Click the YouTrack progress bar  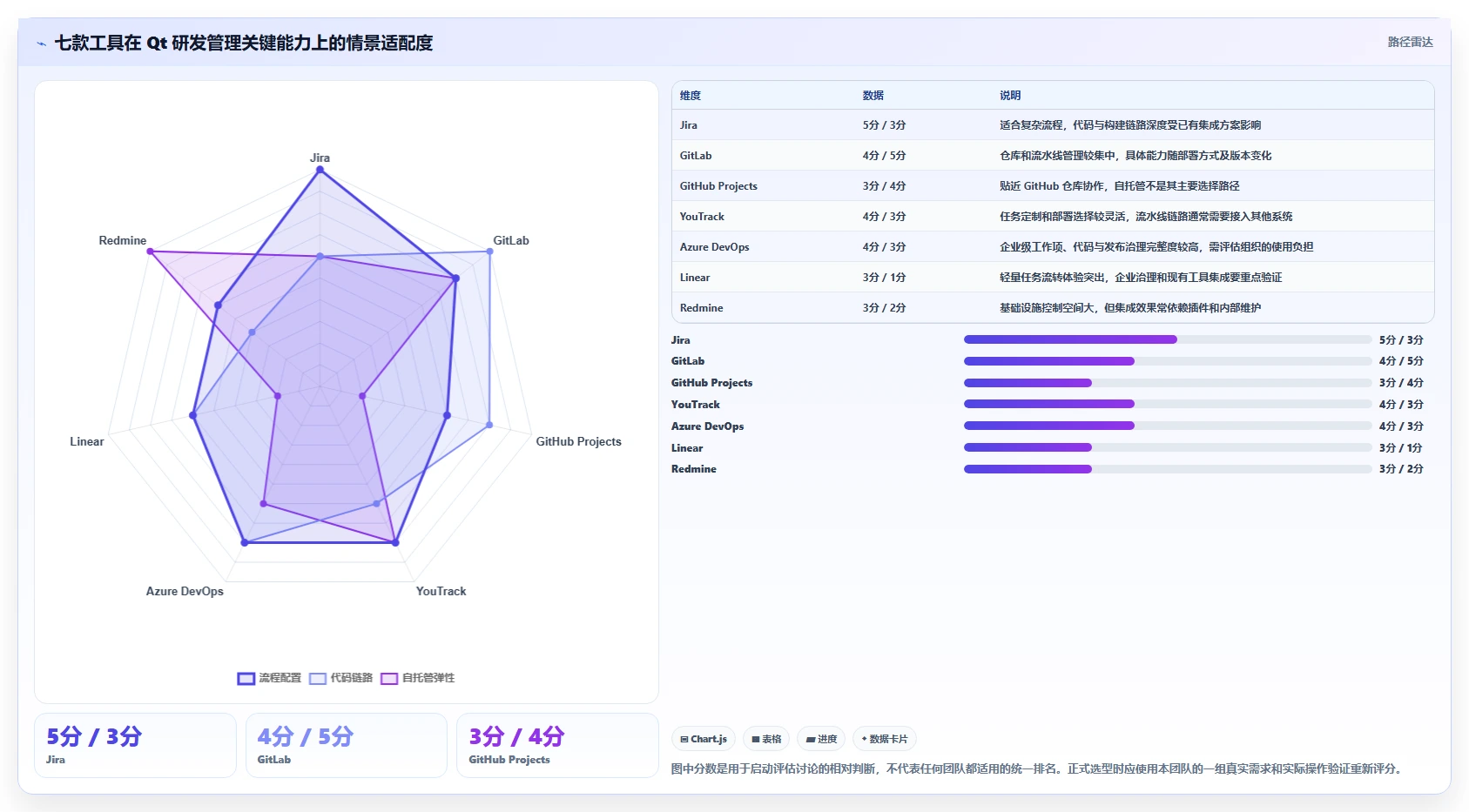click(1168, 404)
